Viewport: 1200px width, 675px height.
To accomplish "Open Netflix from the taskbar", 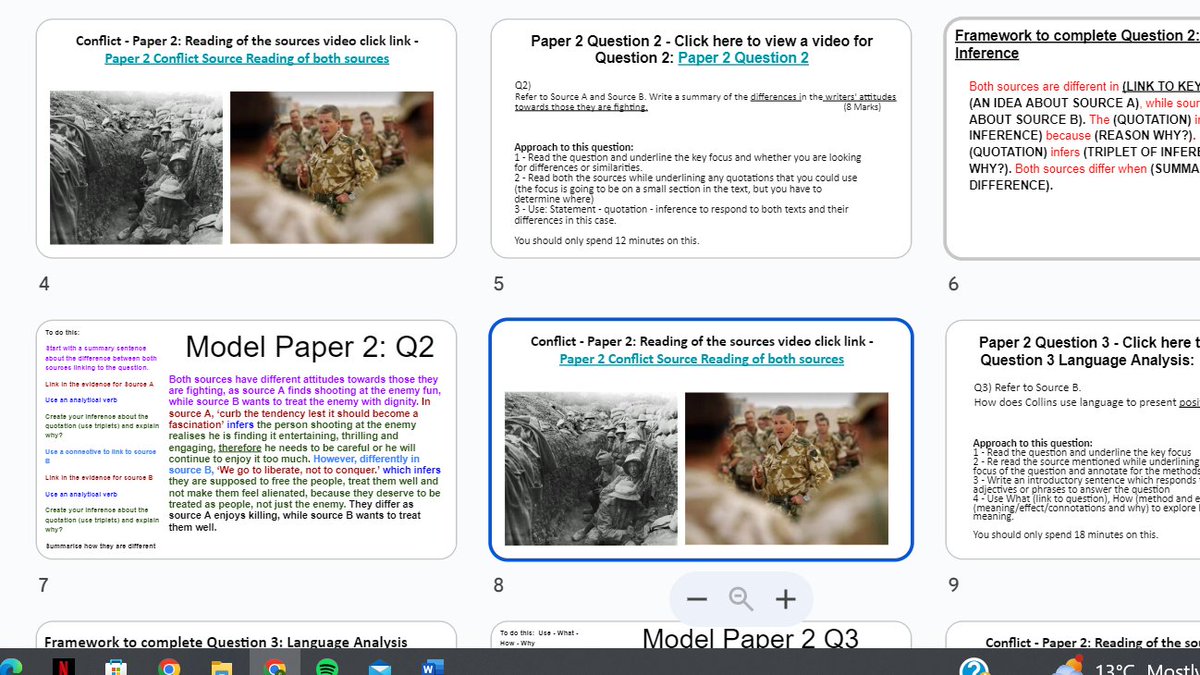I will click(62, 667).
